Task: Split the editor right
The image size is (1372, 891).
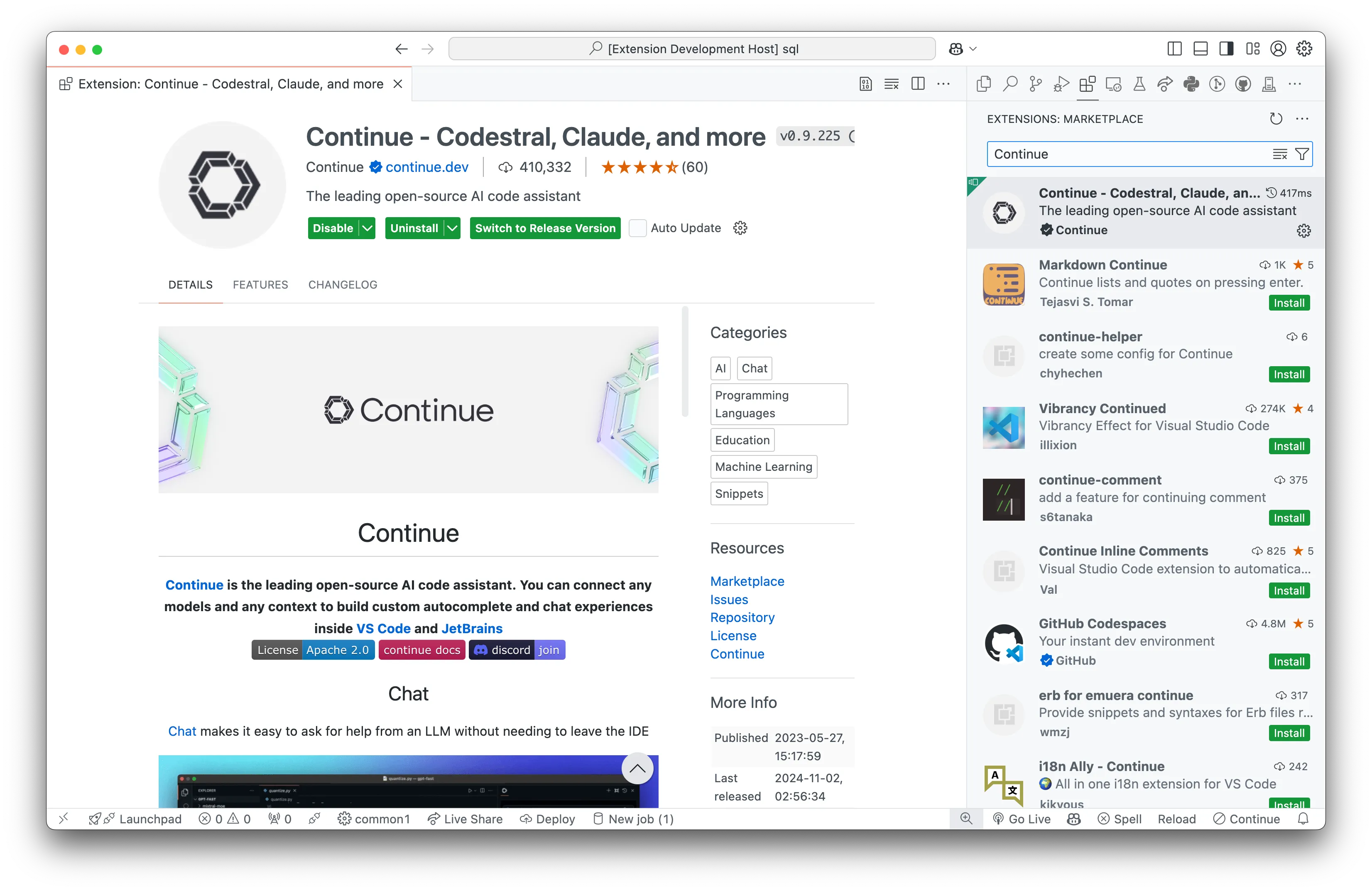Action: coord(918,84)
